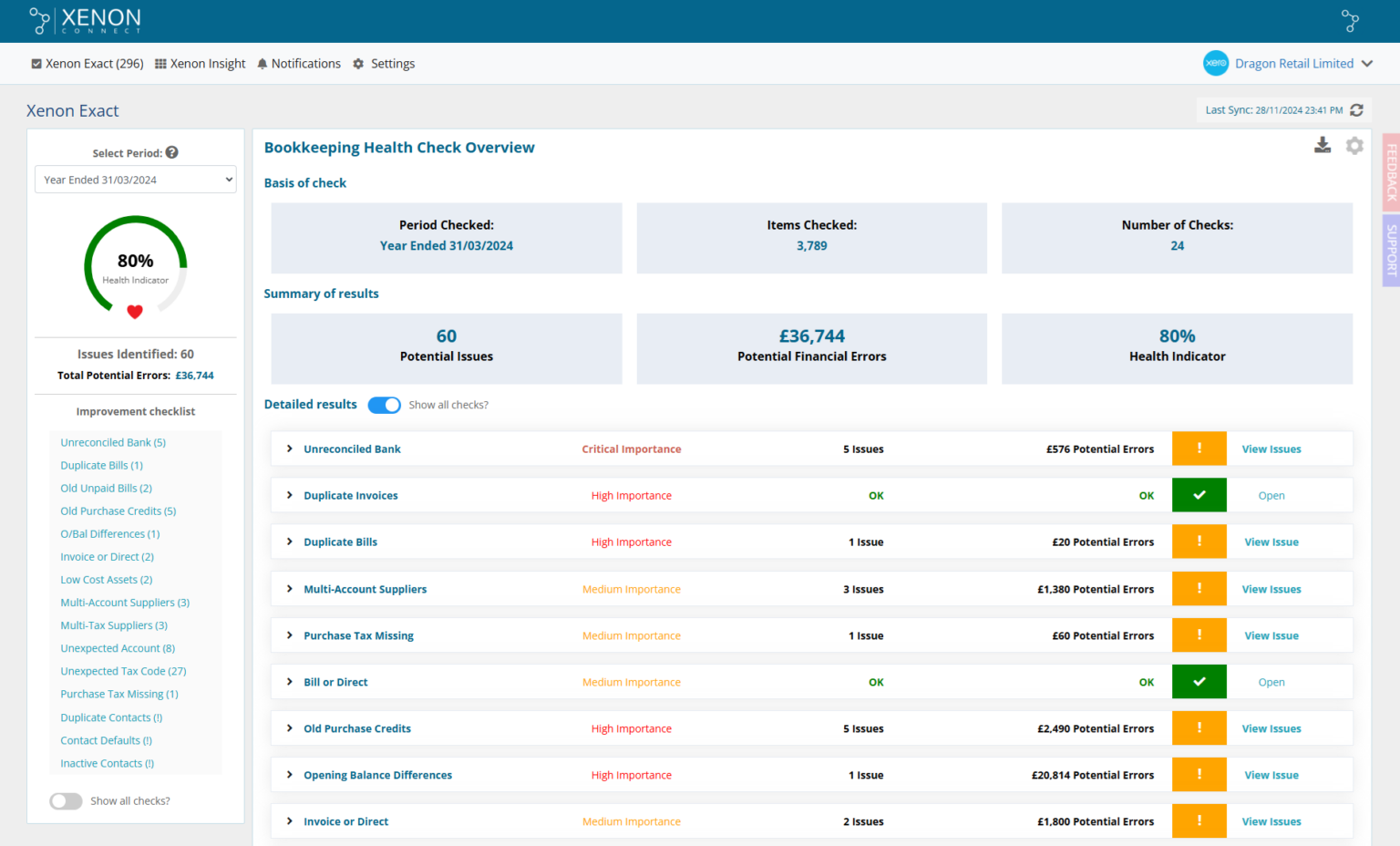Open the Xenon Insight menu
1400x846 pixels.
(x=200, y=64)
